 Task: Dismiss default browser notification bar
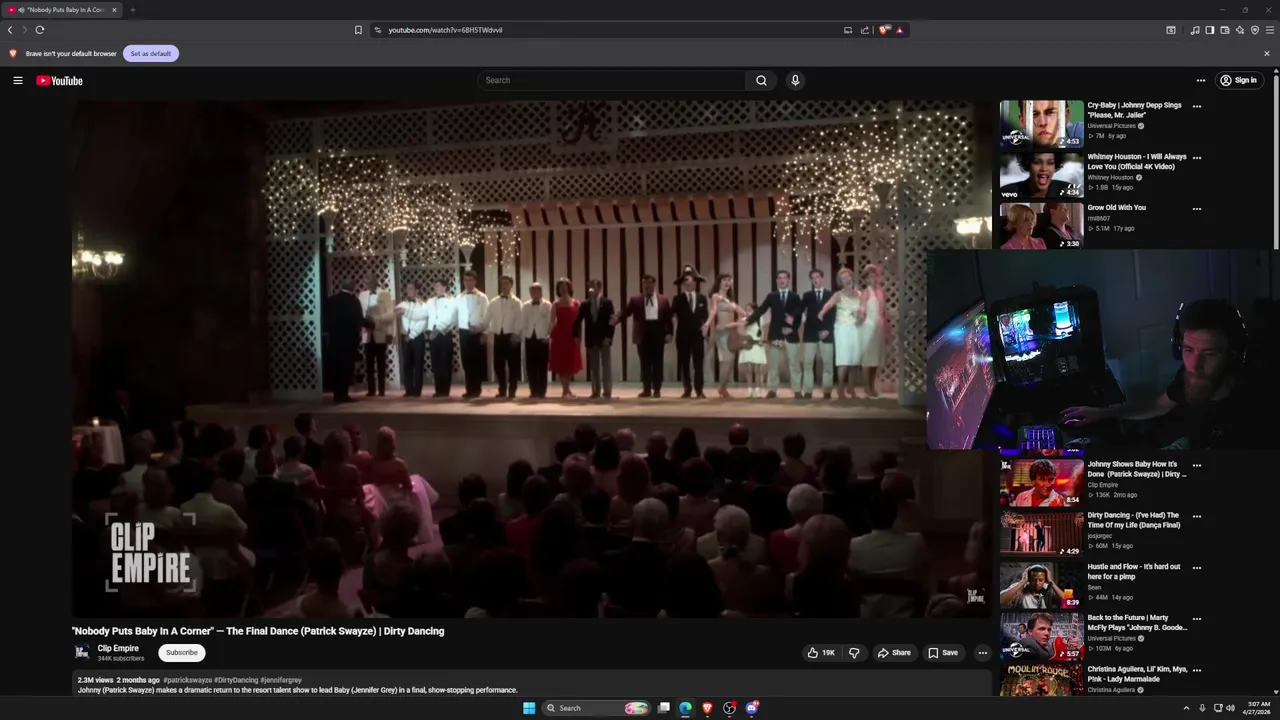tap(1266, 53)
